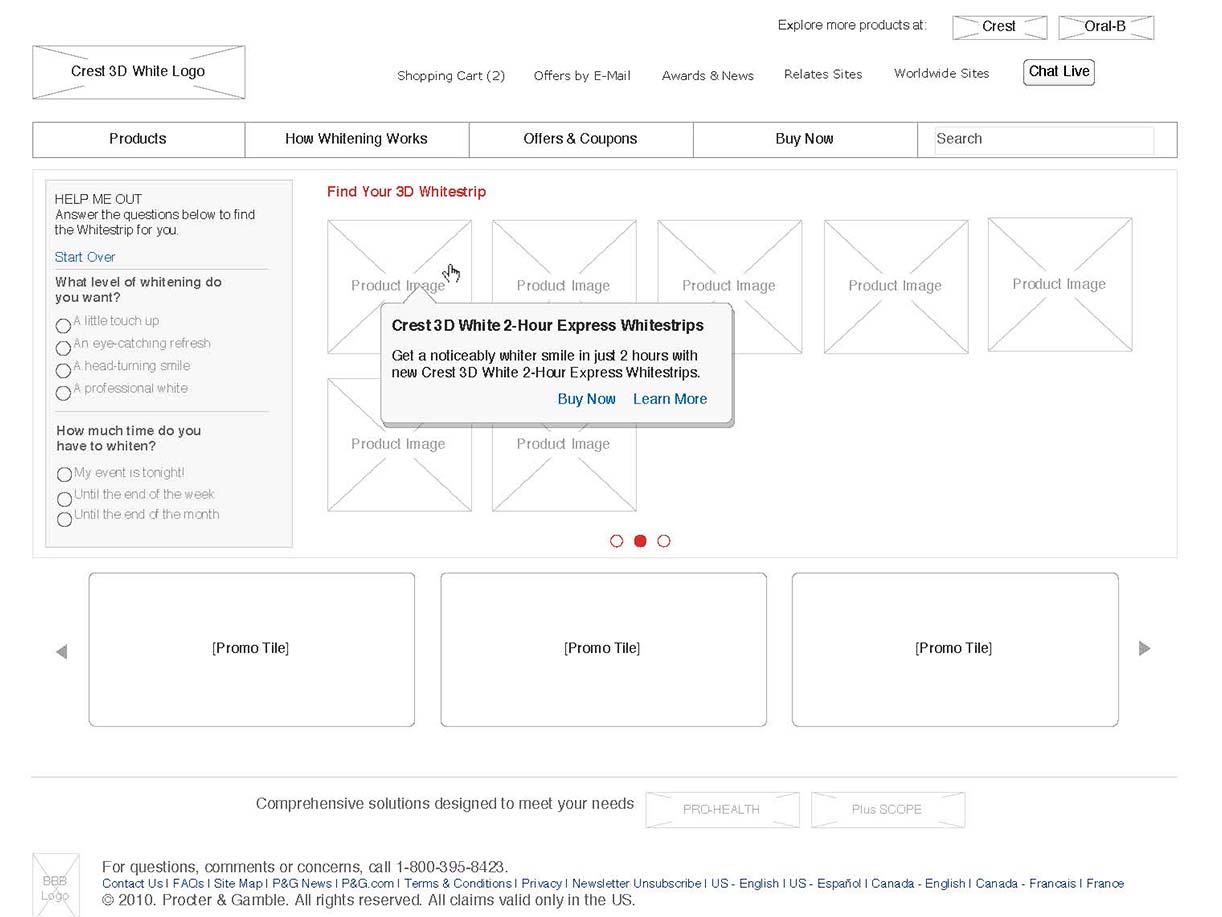Image resolution: width=1222 pixels, height=917 pixels.
Task: Select 'A little touch up' whitening level
Action: click(63, 325)
